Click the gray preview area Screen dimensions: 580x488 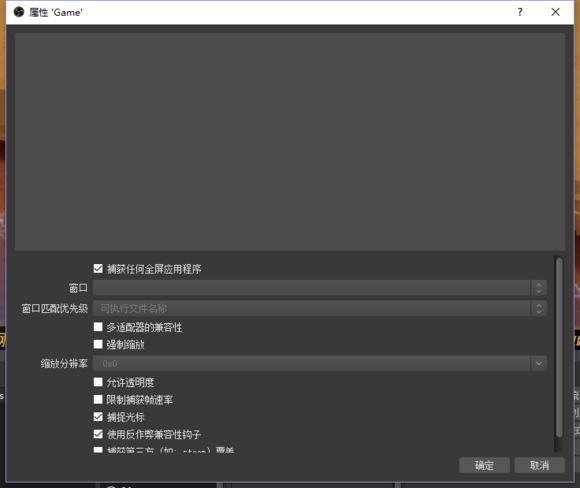click(290, 141)
